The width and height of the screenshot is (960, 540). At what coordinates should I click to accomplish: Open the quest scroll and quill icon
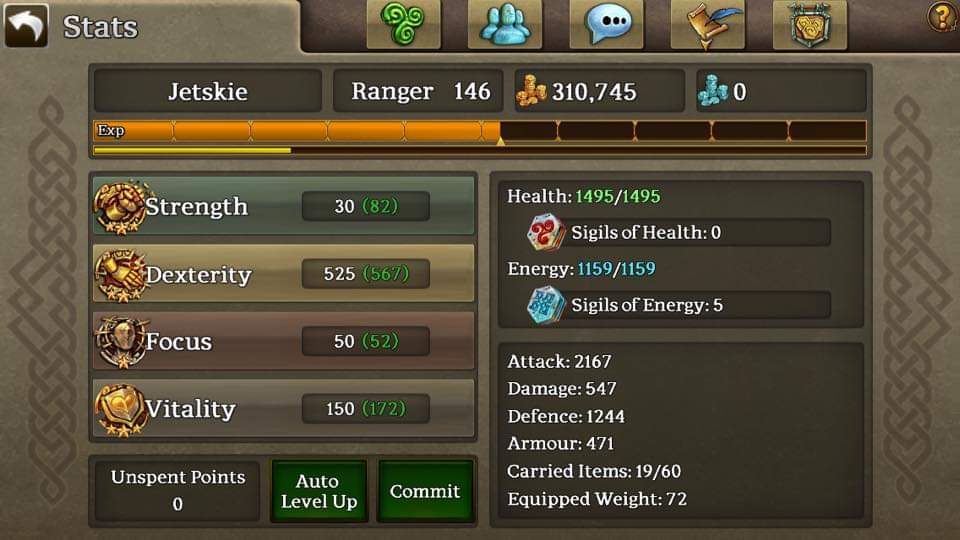708,24
